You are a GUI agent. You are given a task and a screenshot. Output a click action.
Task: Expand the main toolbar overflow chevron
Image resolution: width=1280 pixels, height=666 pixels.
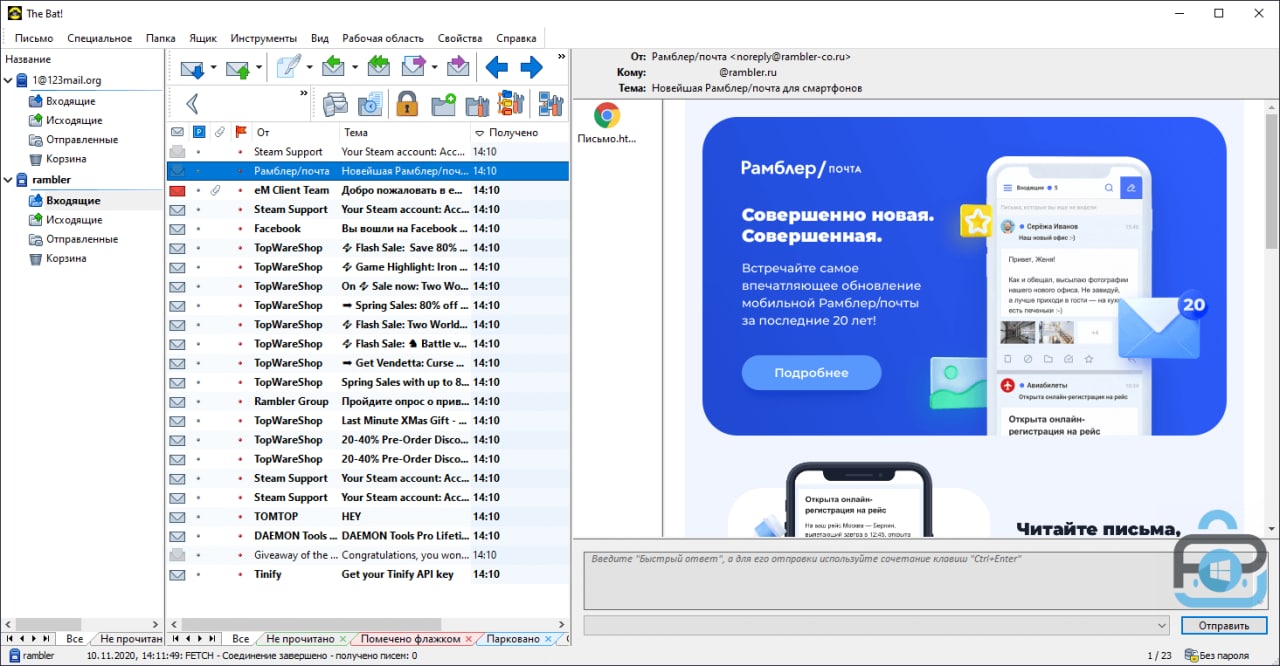561,57
